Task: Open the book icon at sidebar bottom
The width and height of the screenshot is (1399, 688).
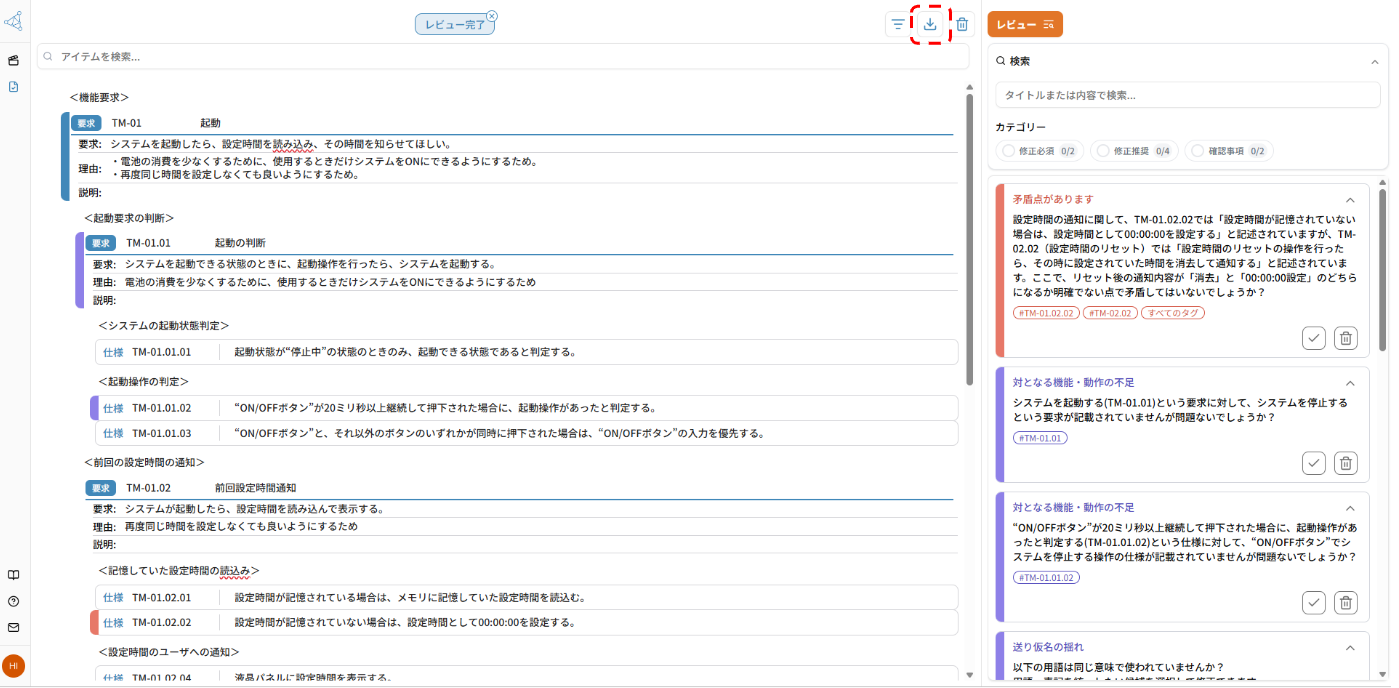Action: 13,574
